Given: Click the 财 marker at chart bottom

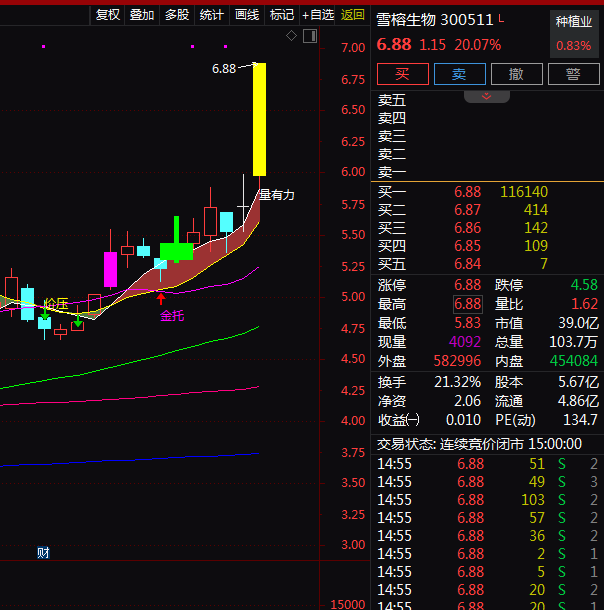Looking at the screenshot, I should [43, 552].
